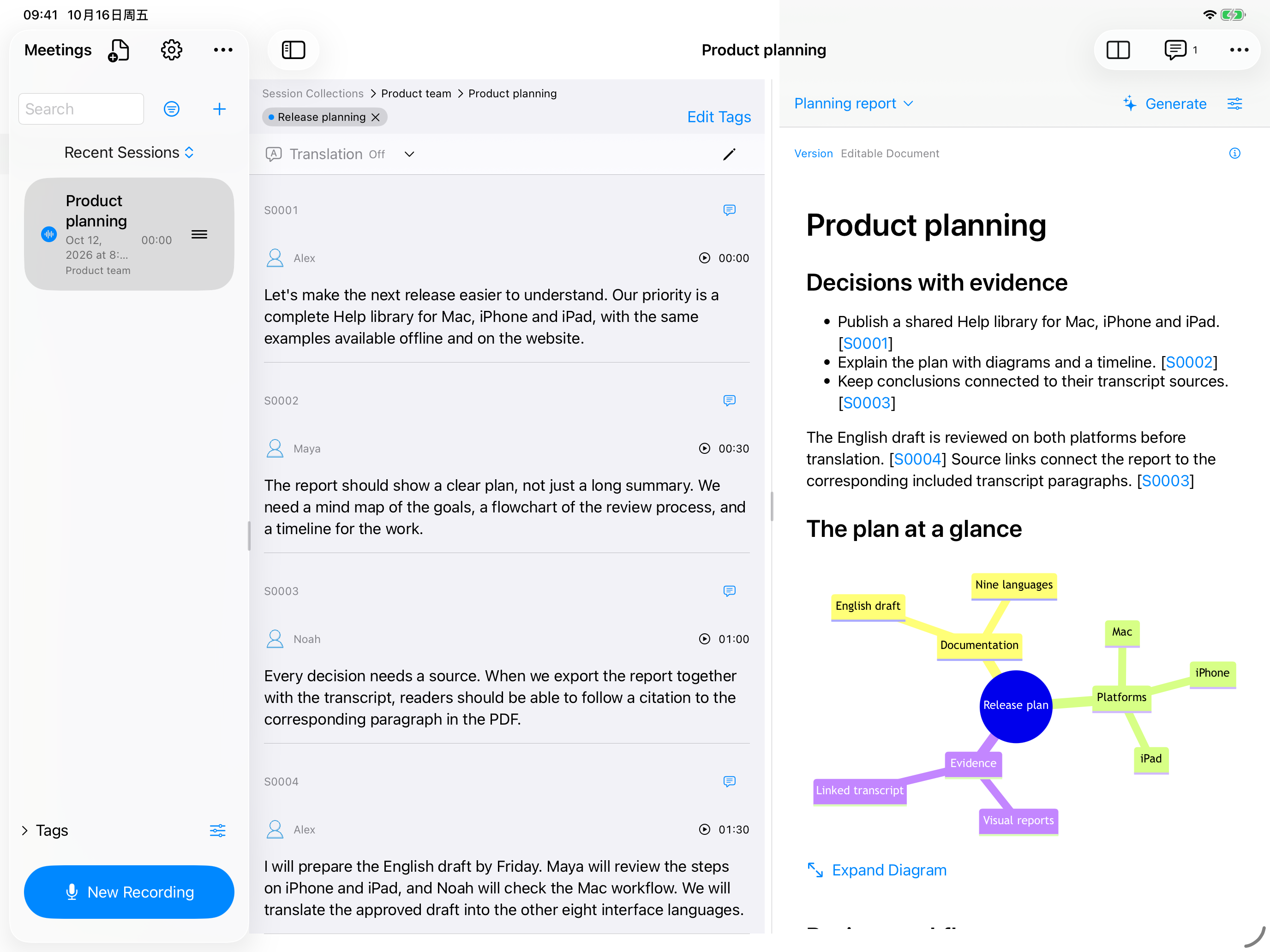Image resolution: width=1270 pixels, height=952 pixels.
Task: Open the Translation Off dropdown chevron
Action: point(409,155)
